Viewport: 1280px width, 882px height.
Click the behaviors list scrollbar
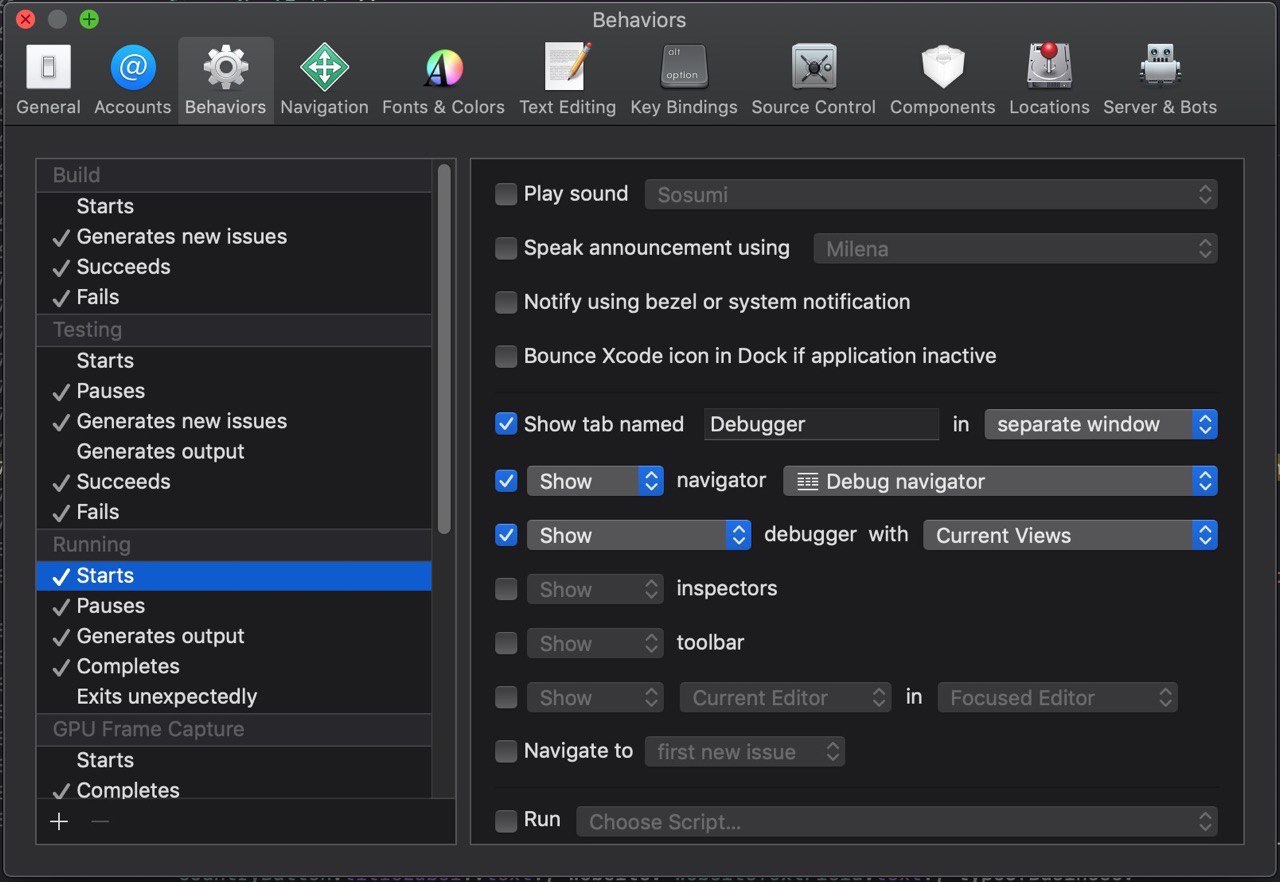point(444,347)
